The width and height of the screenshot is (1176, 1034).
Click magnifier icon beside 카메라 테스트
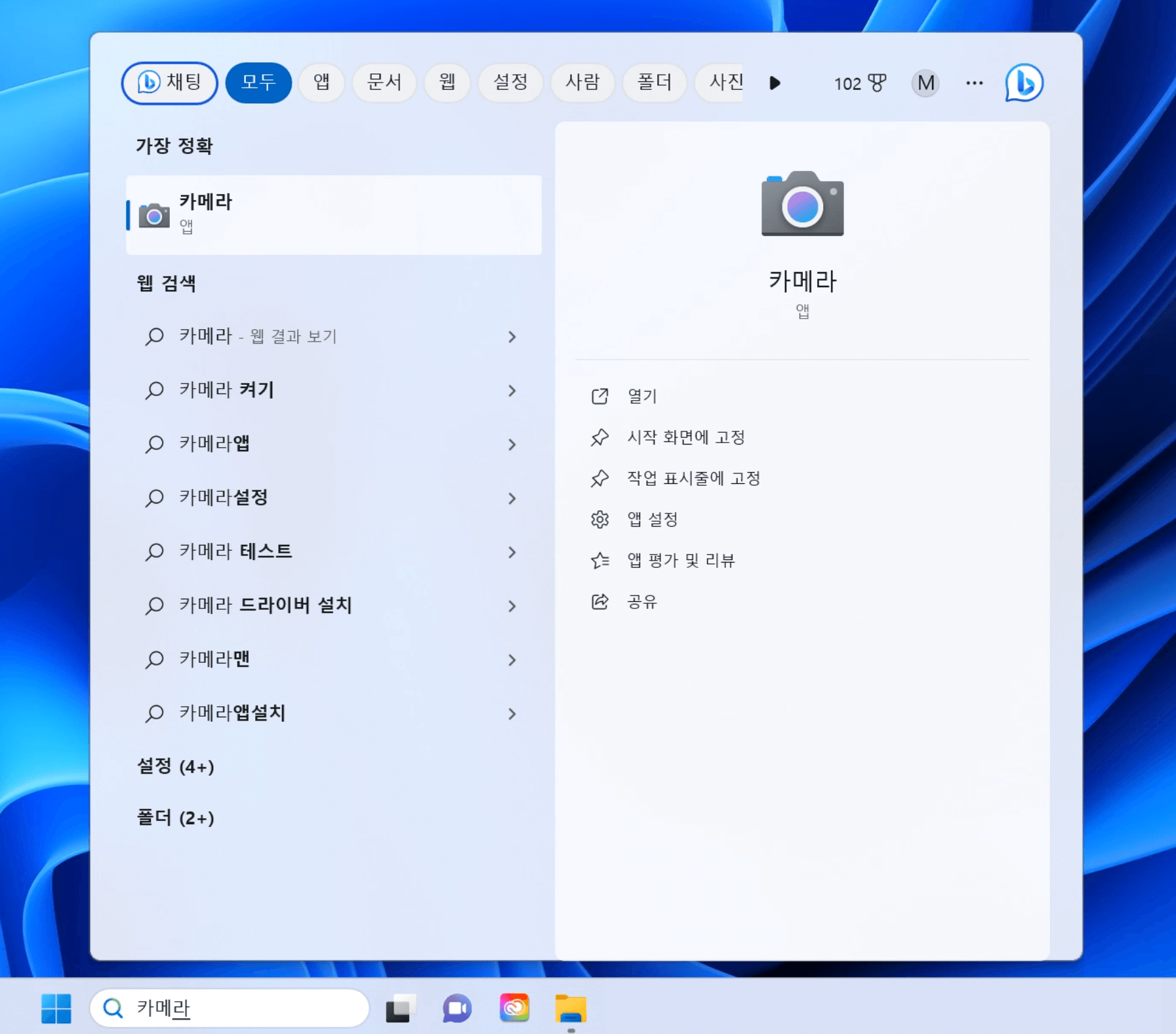pos(154,551)
